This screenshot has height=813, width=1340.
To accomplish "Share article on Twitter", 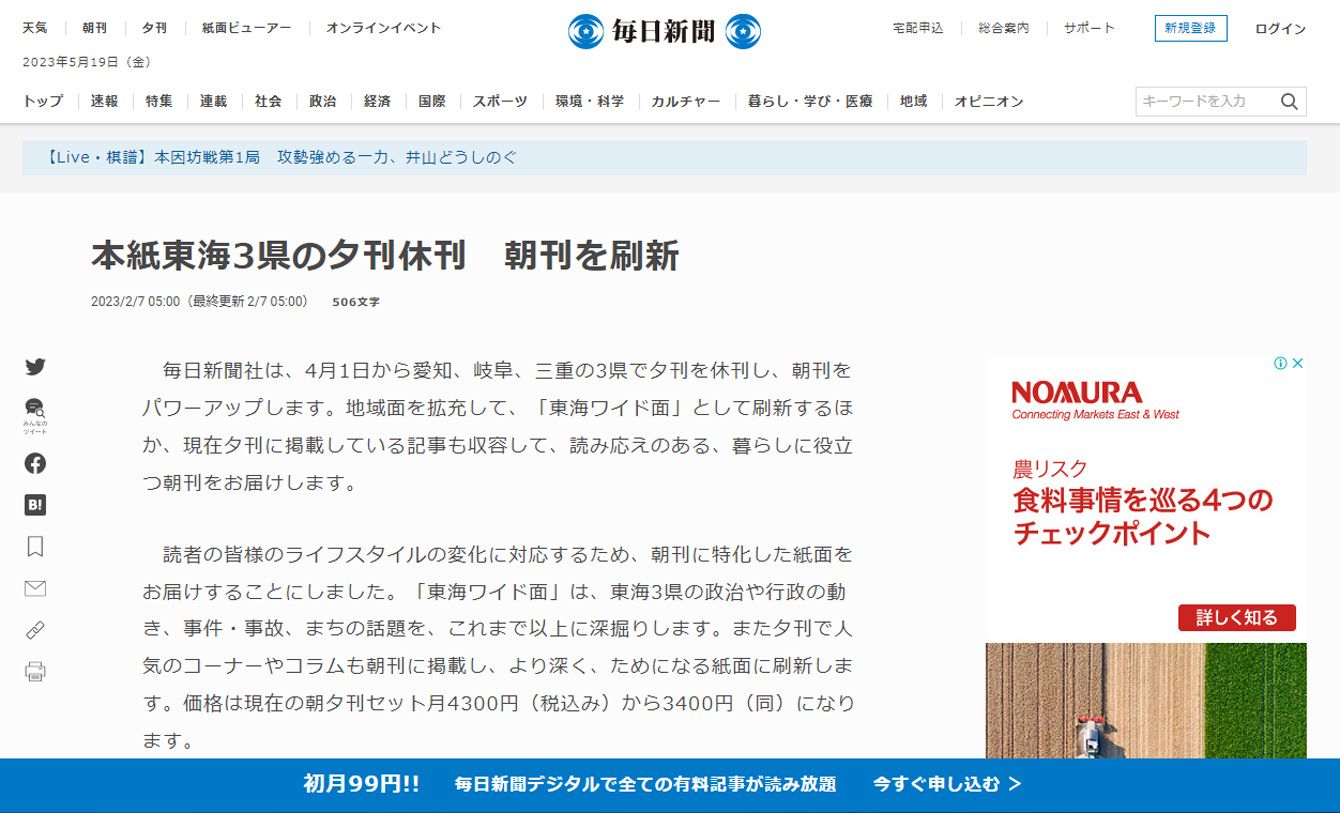I will pos(35,367).
